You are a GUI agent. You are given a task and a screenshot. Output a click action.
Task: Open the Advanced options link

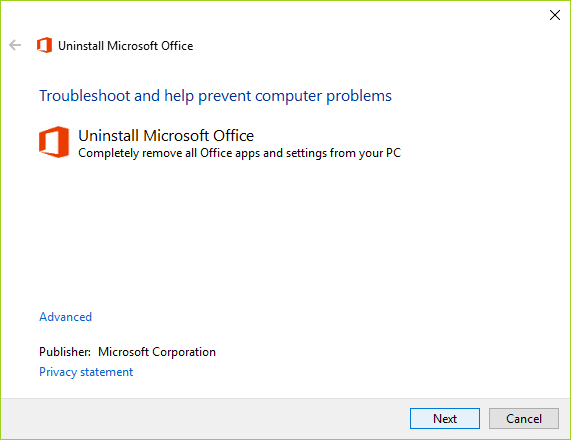[66, 317]
